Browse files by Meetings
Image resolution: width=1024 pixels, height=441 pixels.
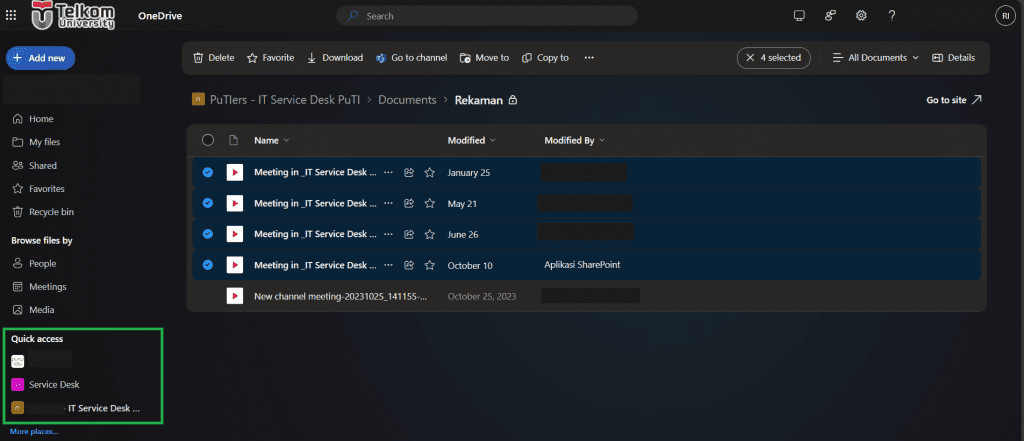click(x=39, y=287)
